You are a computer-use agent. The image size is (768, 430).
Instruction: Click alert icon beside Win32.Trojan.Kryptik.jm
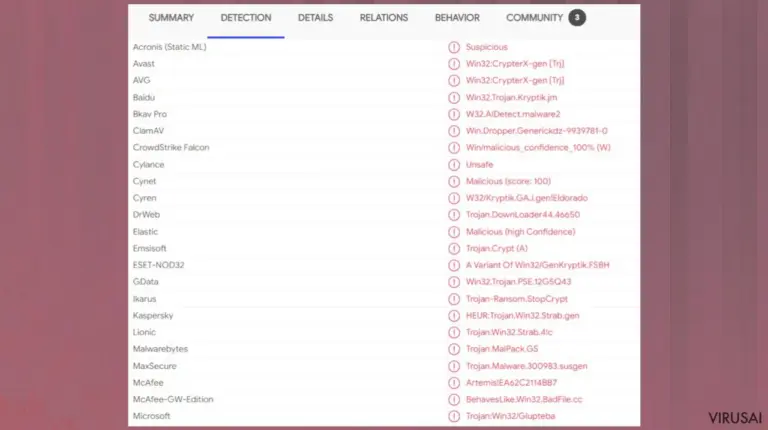point(454,97)
